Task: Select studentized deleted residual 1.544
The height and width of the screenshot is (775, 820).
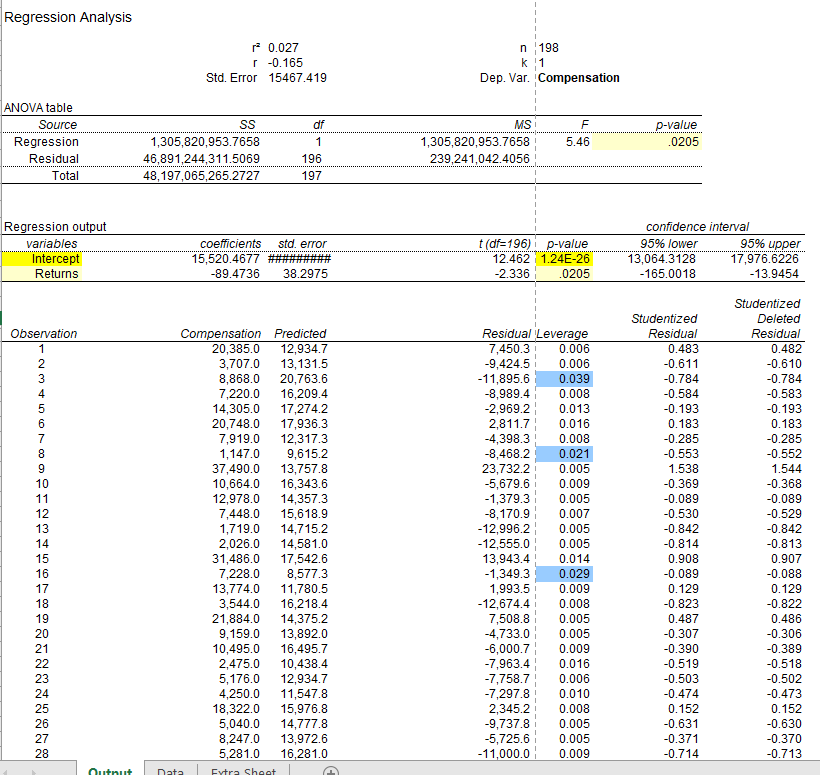Action: tap(786, 469)
